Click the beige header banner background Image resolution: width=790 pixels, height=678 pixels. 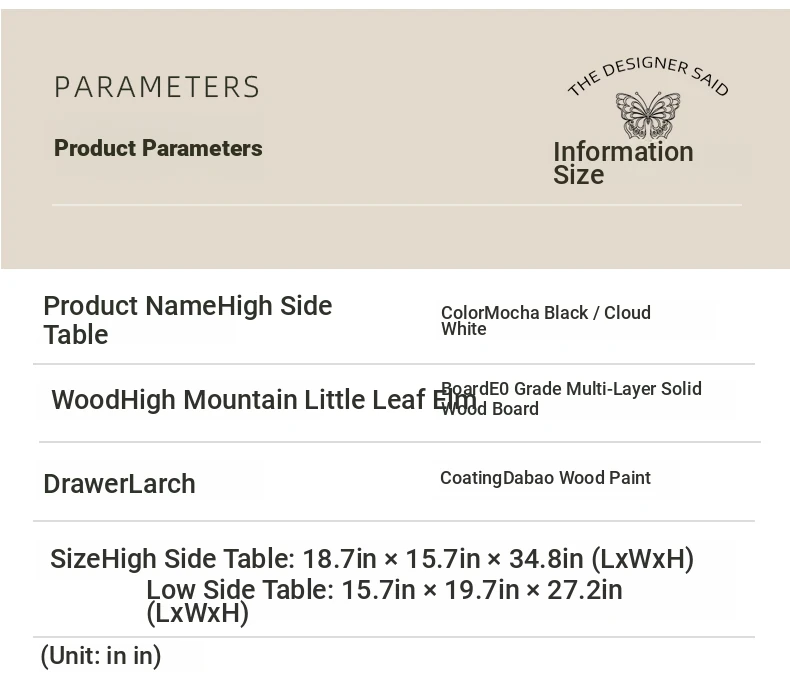(x=395, y=237)
